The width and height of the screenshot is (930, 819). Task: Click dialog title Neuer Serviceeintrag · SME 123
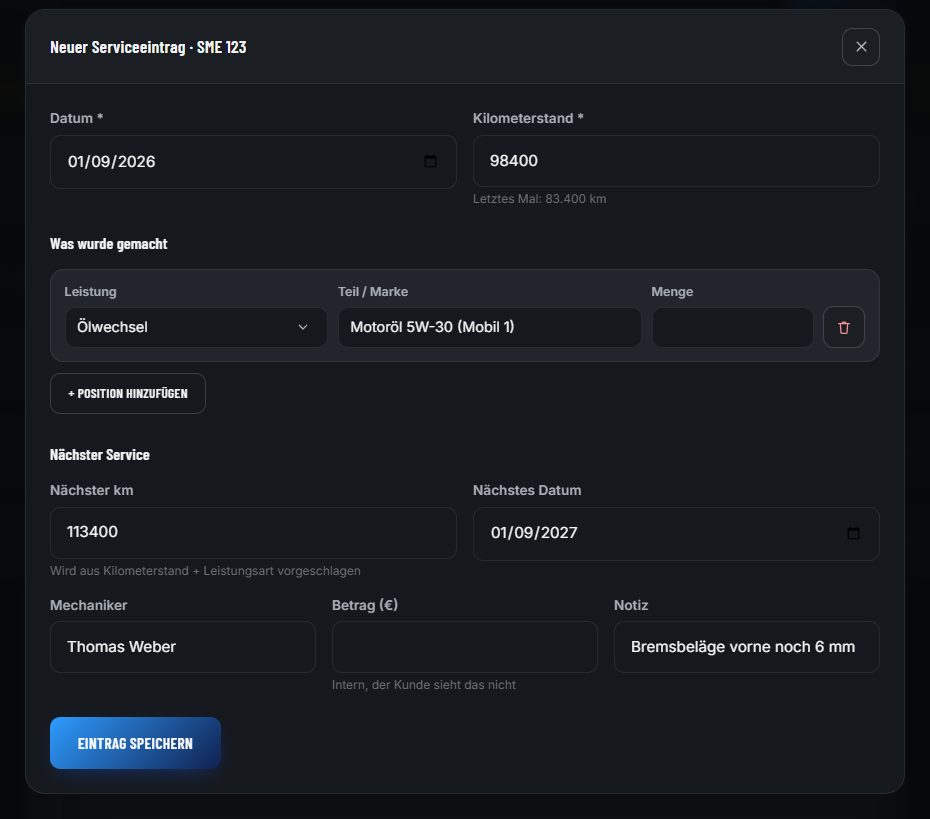click(x=148, y=47)
